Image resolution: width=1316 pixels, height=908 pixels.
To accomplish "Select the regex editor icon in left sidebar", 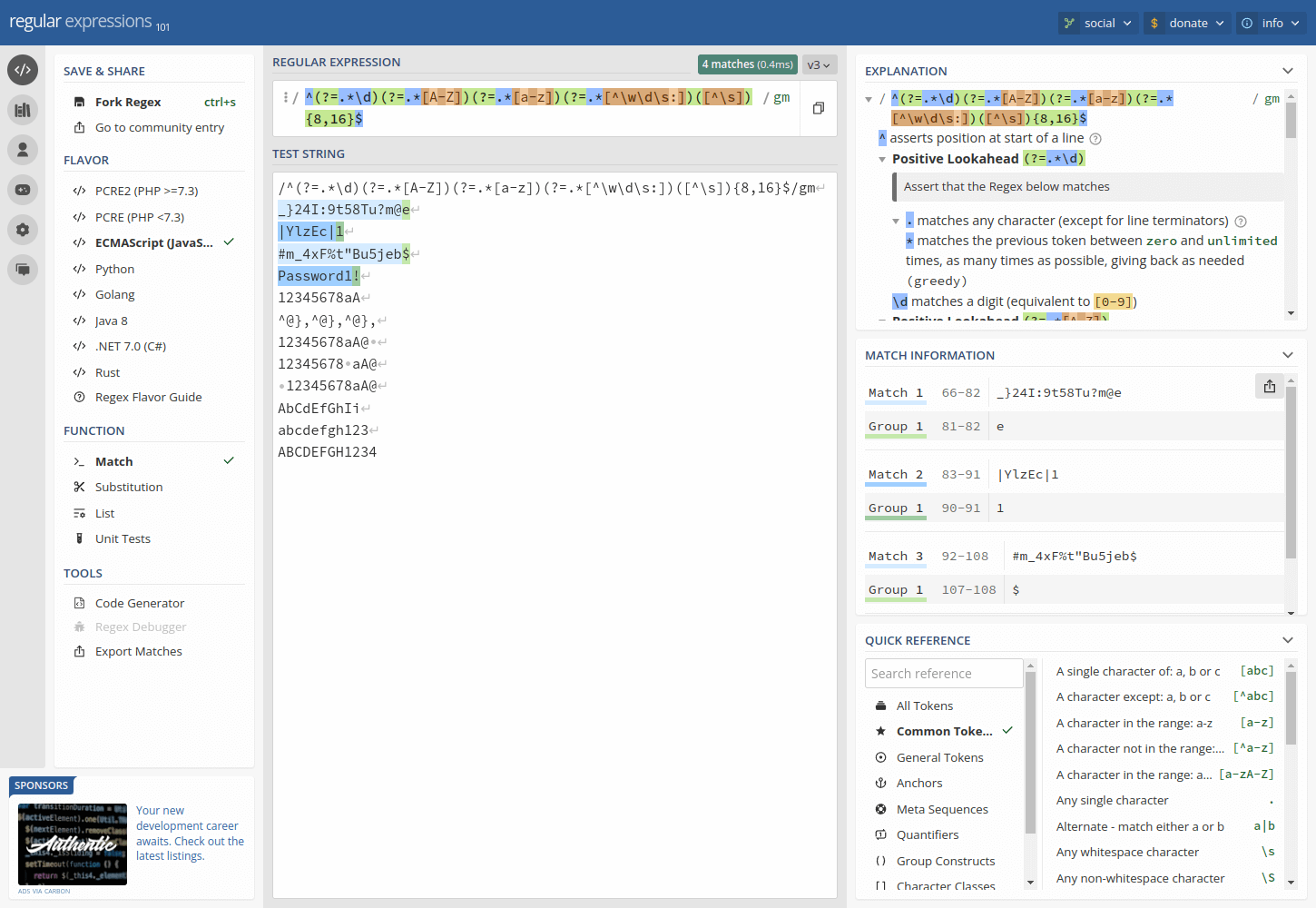I will click(23, 70).
